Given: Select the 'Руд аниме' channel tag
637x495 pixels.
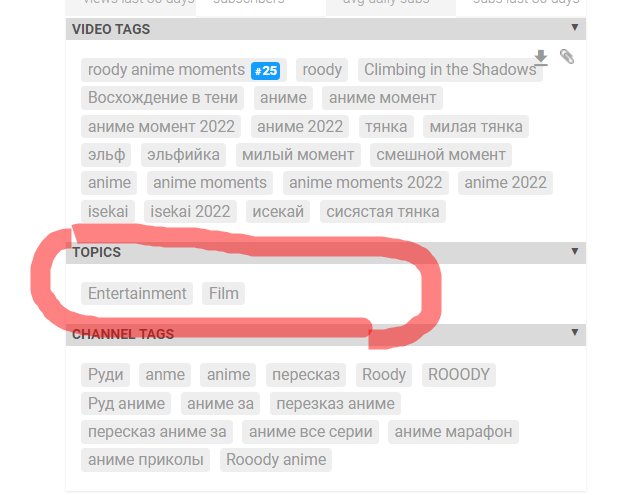Looking at the screenshot, I should [126, 404].
